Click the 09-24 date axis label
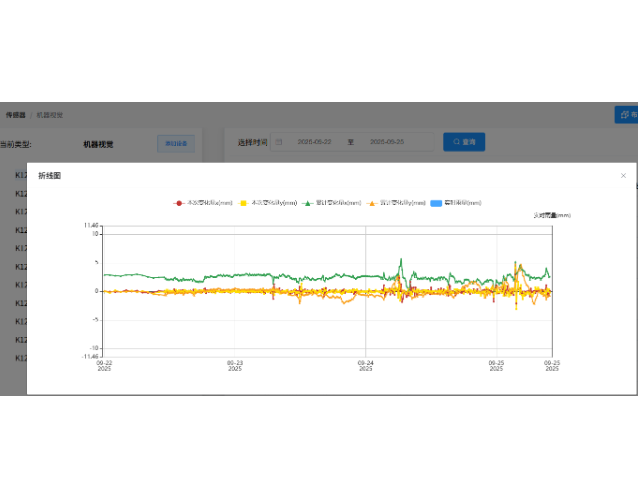Image resolution: width=640 pixels, height=480 pixels. coord(366,365)
